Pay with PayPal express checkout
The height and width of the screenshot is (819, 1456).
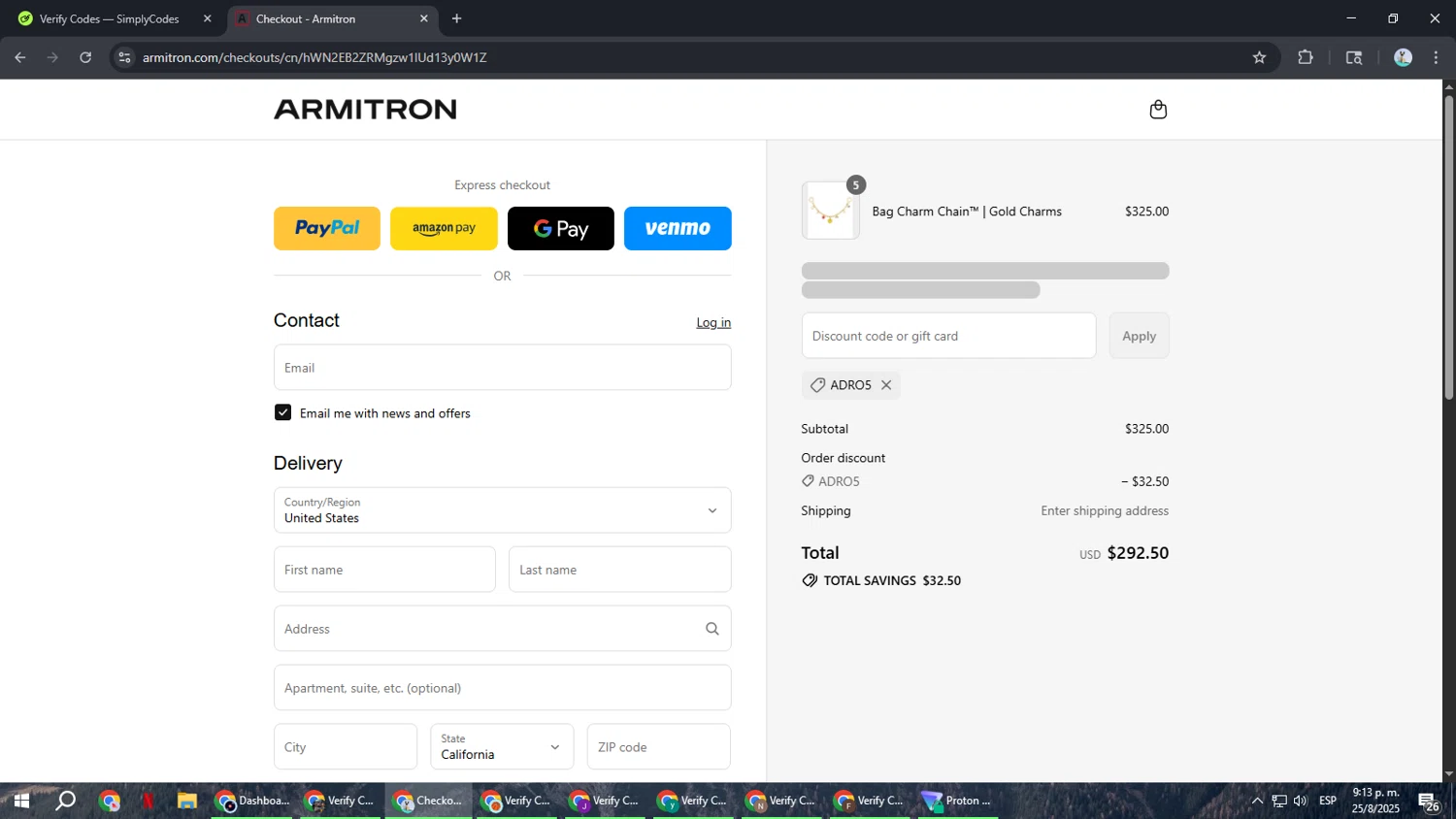tap(327, 228)
